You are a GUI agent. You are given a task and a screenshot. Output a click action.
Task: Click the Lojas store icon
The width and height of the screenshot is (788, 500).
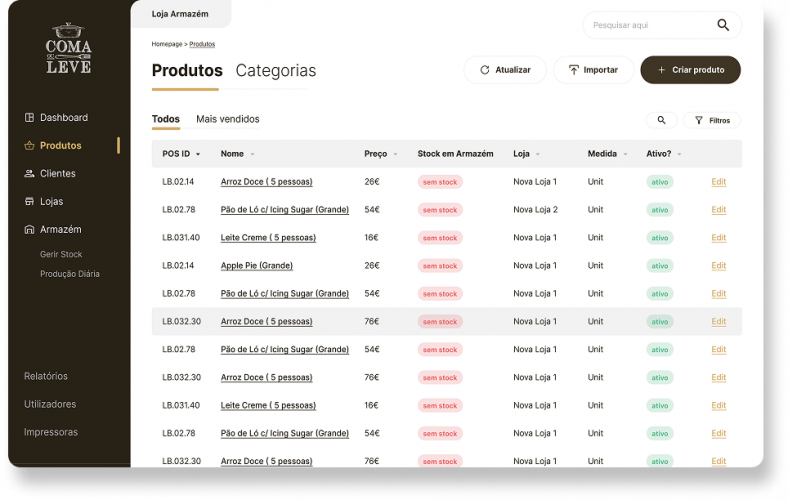point(30,202)
